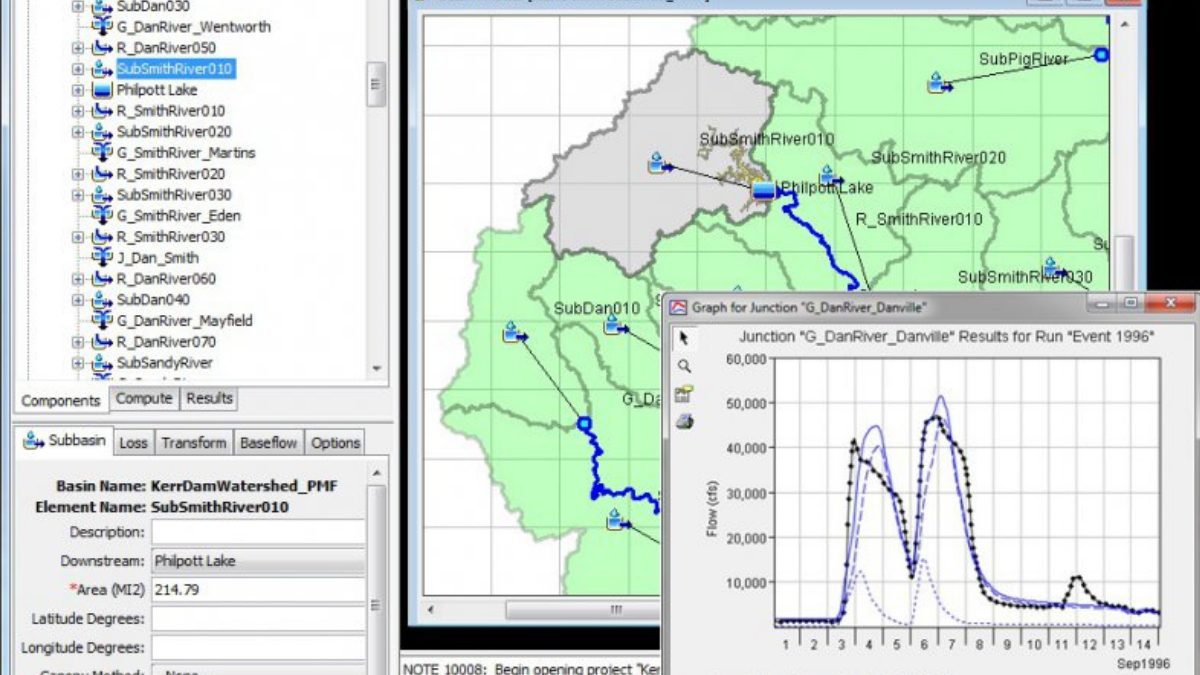Expand the R_SmithRiver020 tree node

[78, 174]
